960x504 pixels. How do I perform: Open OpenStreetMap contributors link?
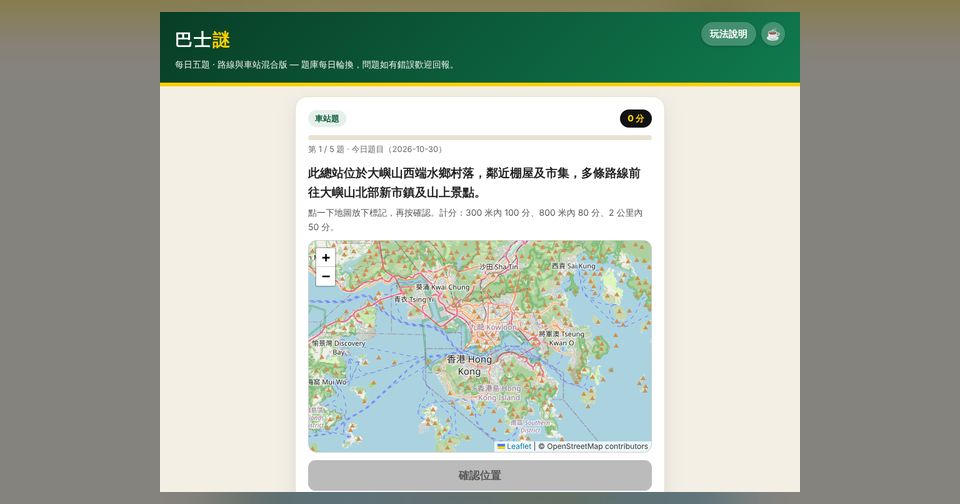(593, 446)
